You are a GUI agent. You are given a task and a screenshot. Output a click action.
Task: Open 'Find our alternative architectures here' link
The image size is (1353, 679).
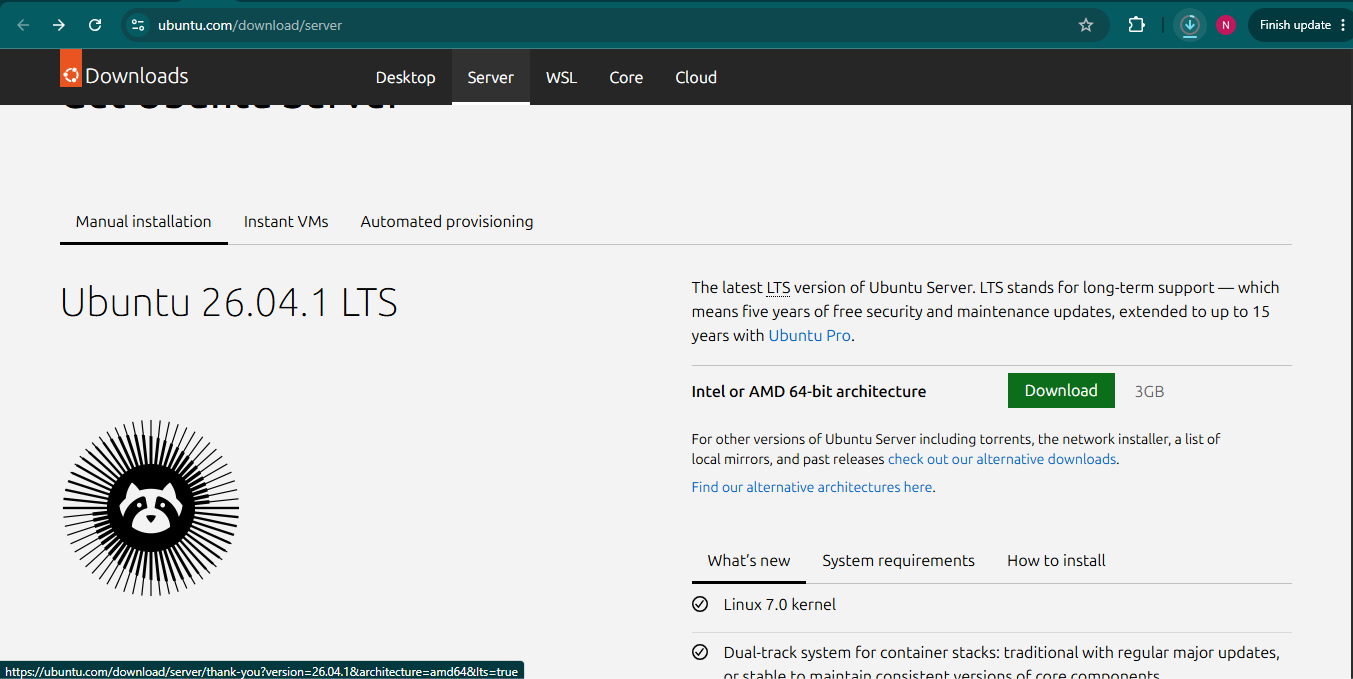[812, 487]
